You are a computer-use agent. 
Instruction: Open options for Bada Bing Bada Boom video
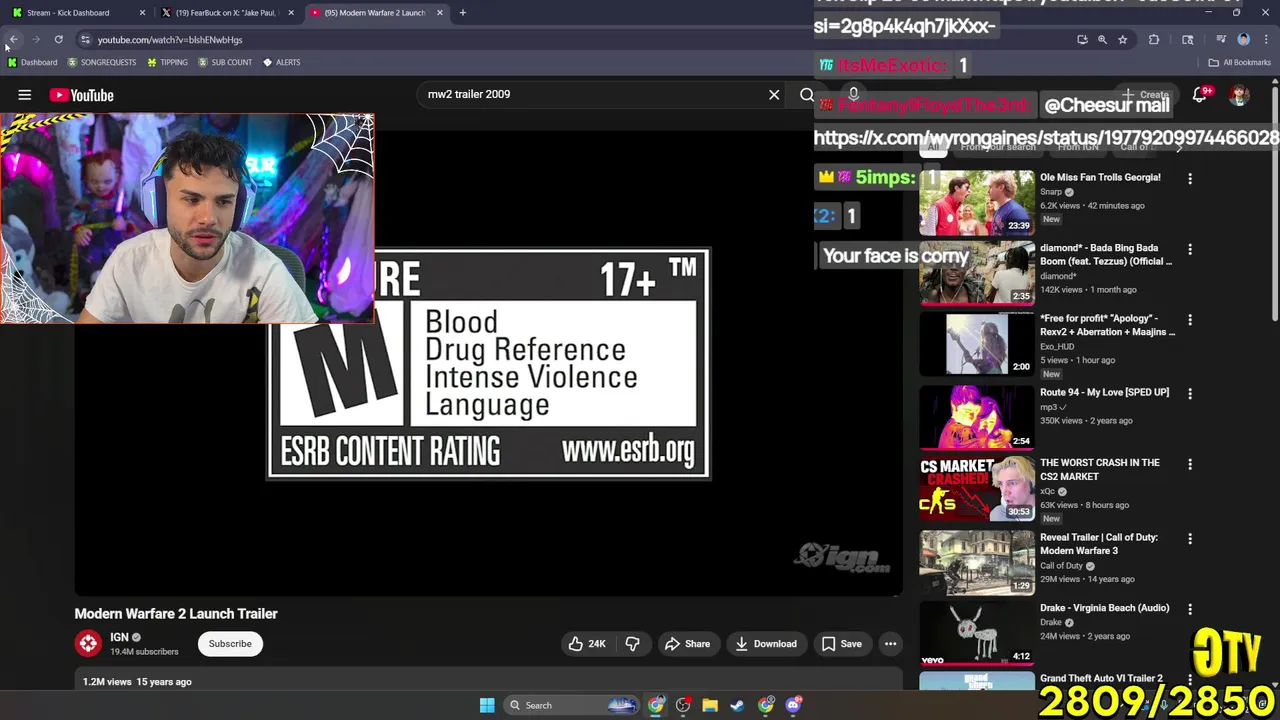tap(1190, 249)
